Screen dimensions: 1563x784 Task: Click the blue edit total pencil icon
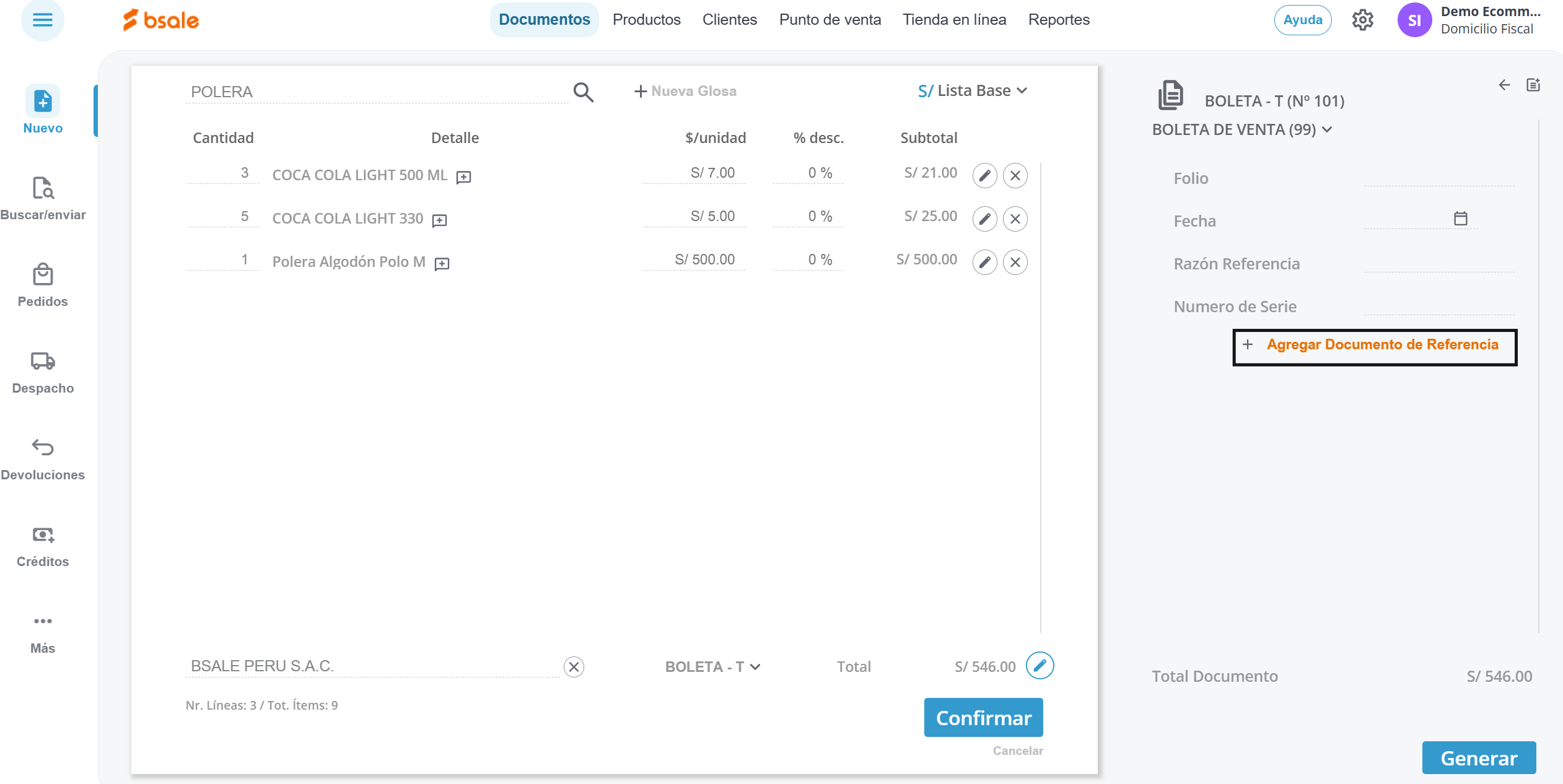tap(1040, 666)
